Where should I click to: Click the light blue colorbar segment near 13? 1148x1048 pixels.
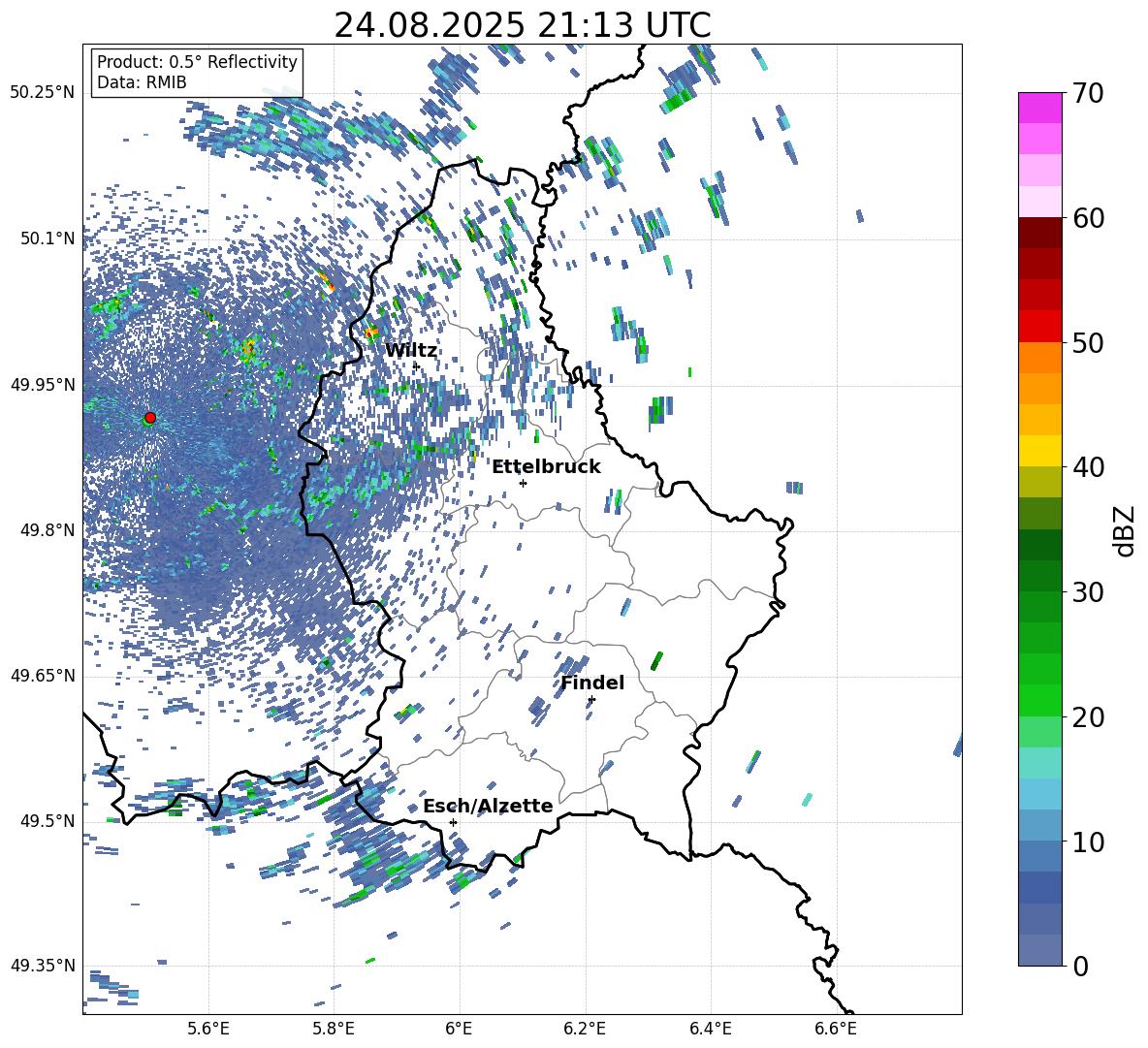(1039, 794)
